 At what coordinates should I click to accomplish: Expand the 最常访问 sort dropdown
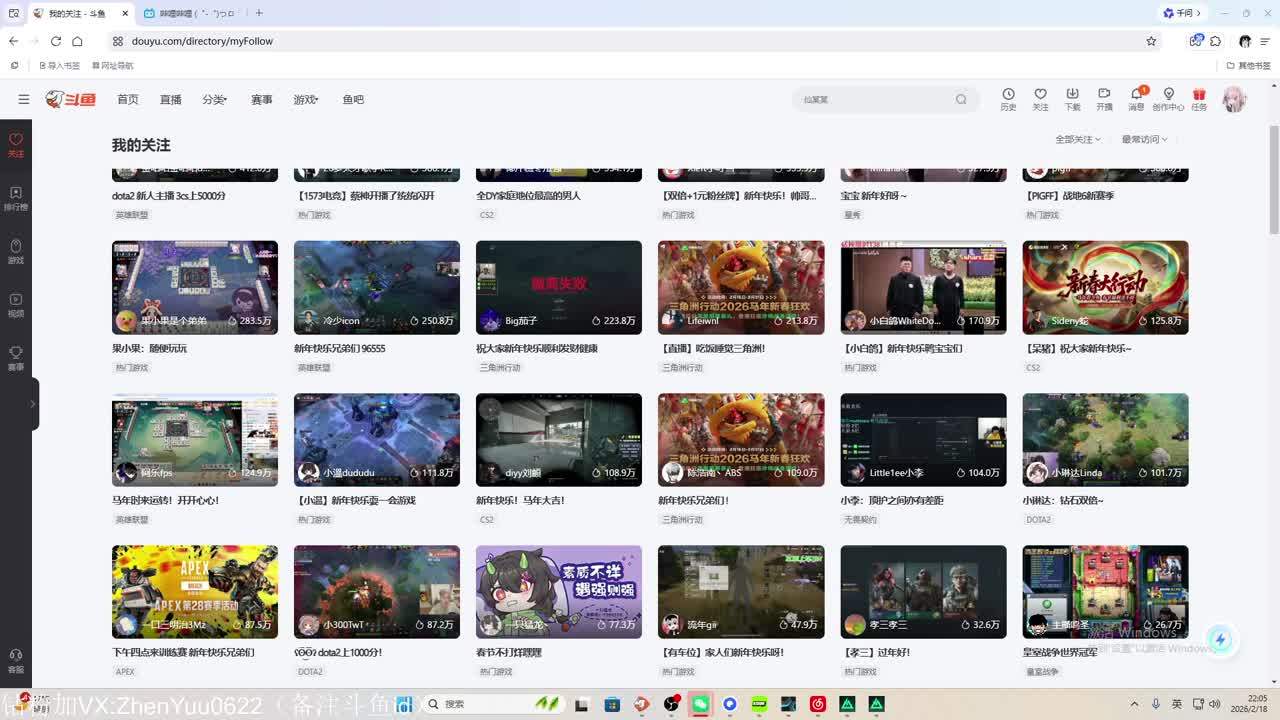[1144, 139]
